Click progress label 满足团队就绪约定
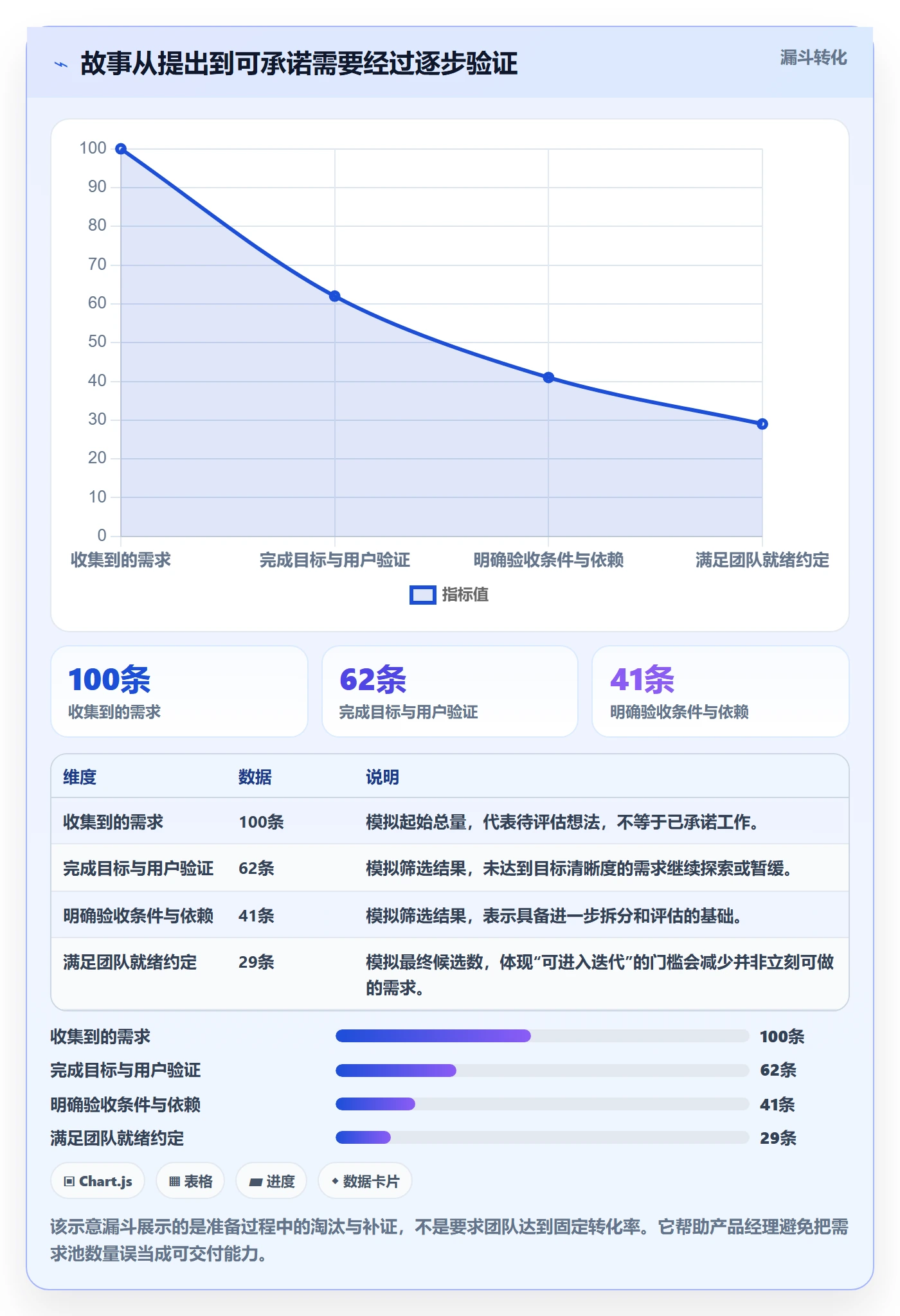Image resolution: width=900 pixels, height=1316 pixels. (117, 1139)
